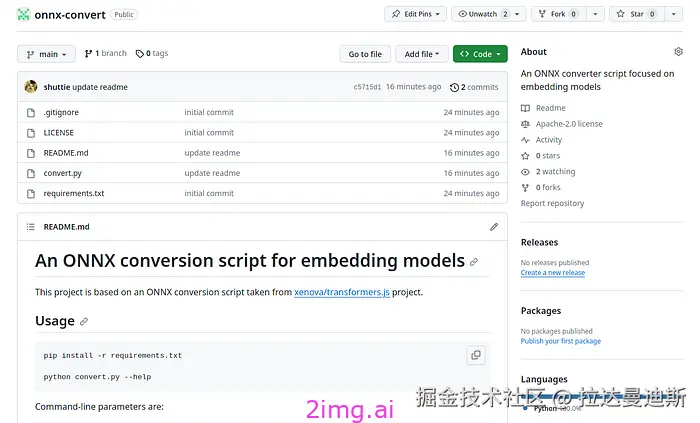Open the Apache-2.0 license link
Image resolution: width=700 pixels, height=423 pixels.
point(569,124)
